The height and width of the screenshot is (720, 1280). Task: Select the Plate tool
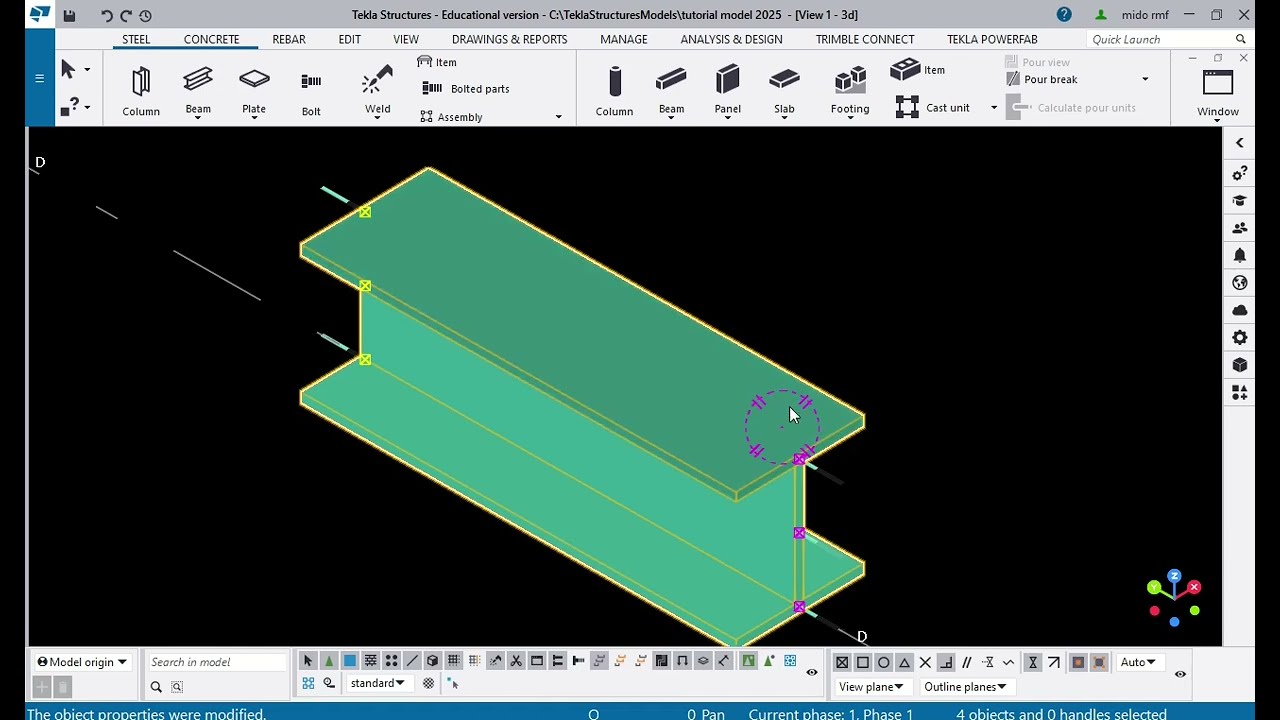254,91
